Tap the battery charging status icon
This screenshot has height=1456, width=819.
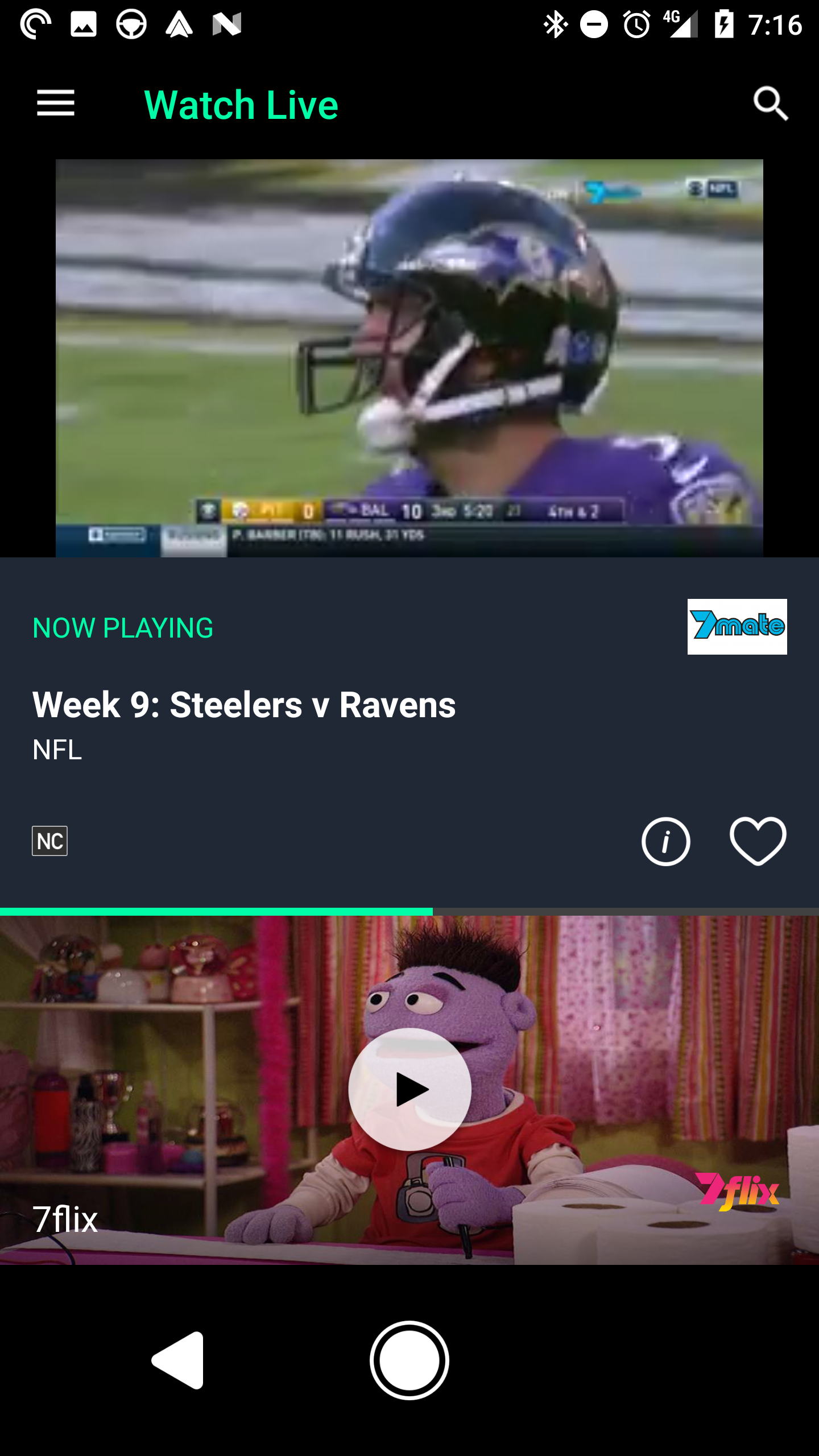pyautogui.click(x=724, y=24)
